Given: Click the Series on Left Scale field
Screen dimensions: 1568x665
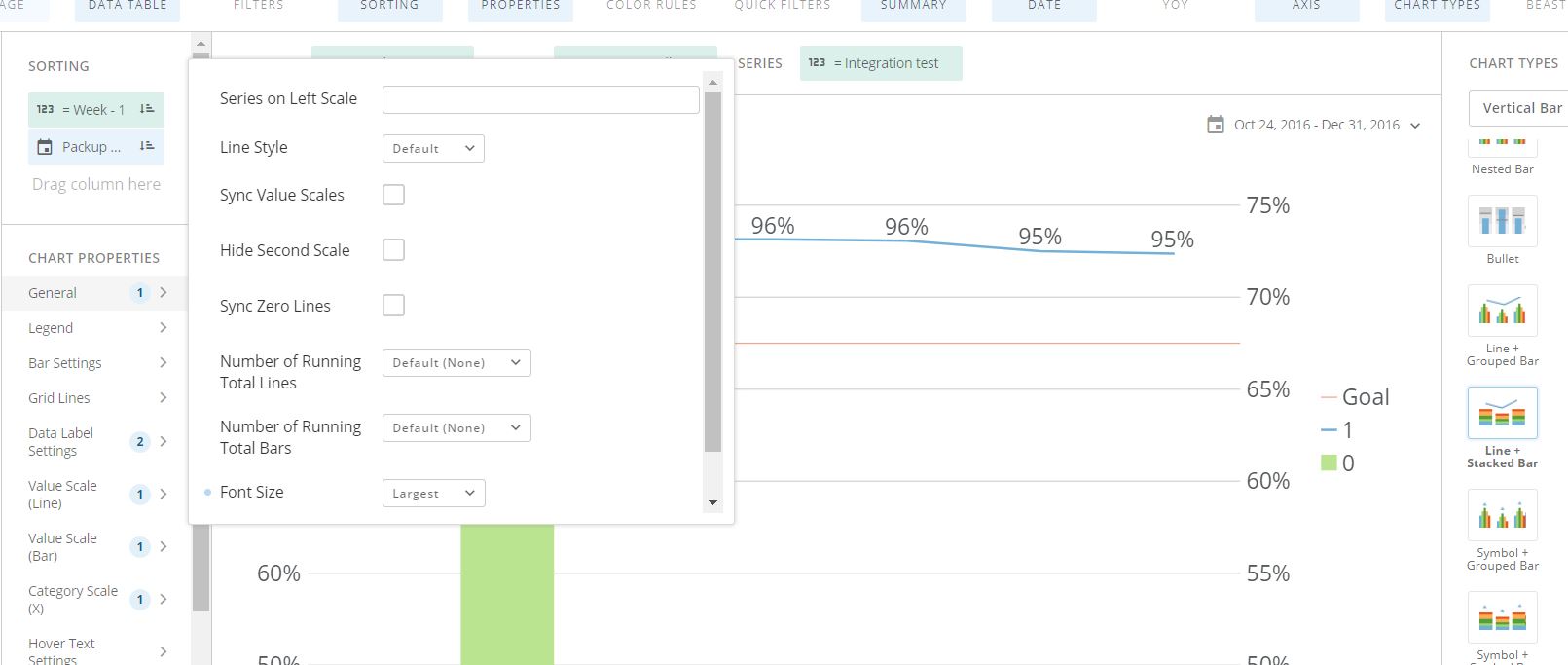Looking at the screenshot, I should click(x=540, y=99).
